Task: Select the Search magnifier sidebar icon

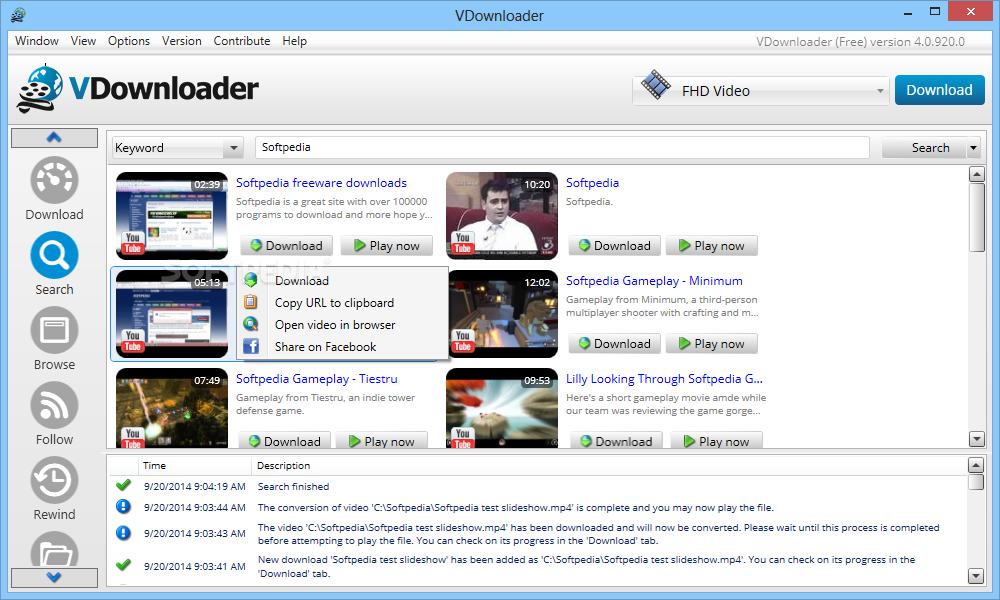Action: [x=54, y=256]
